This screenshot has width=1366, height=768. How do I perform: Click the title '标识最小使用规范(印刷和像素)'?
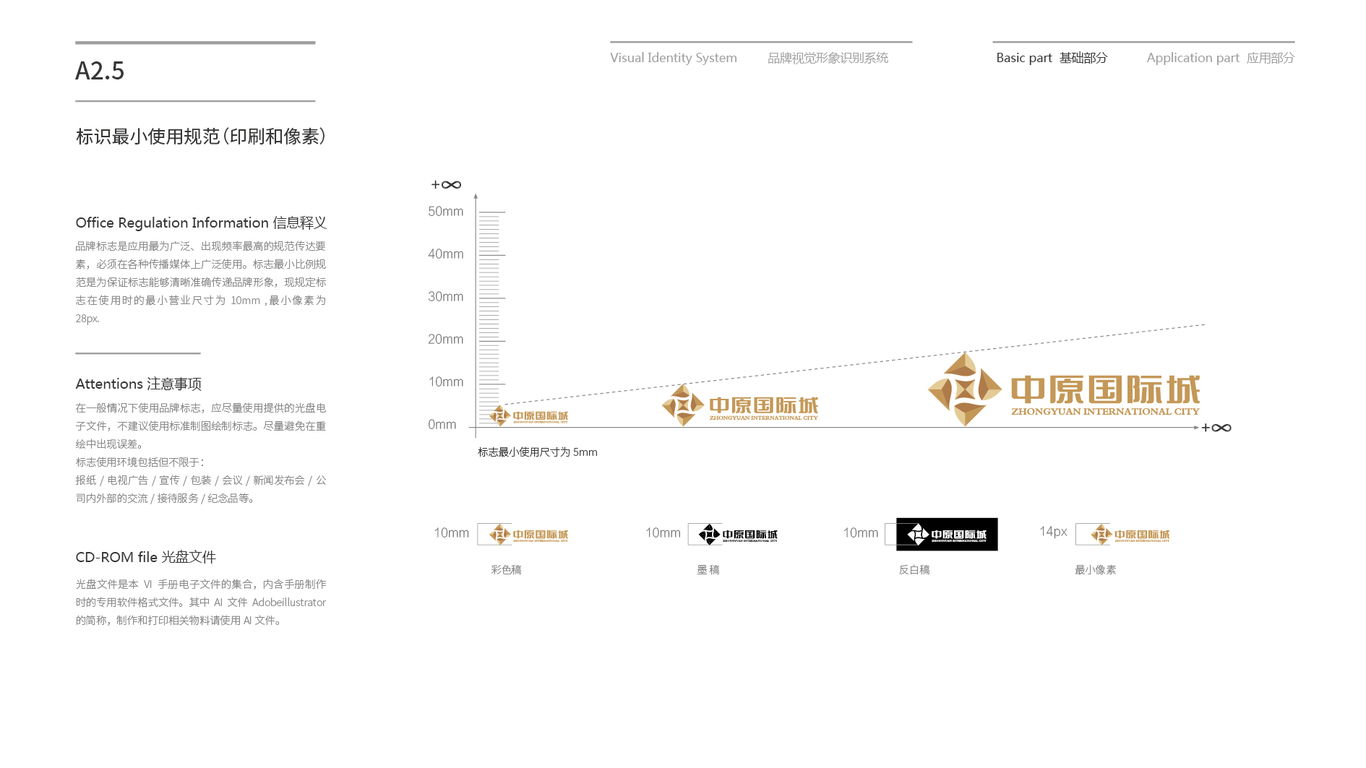pos(201,137)
